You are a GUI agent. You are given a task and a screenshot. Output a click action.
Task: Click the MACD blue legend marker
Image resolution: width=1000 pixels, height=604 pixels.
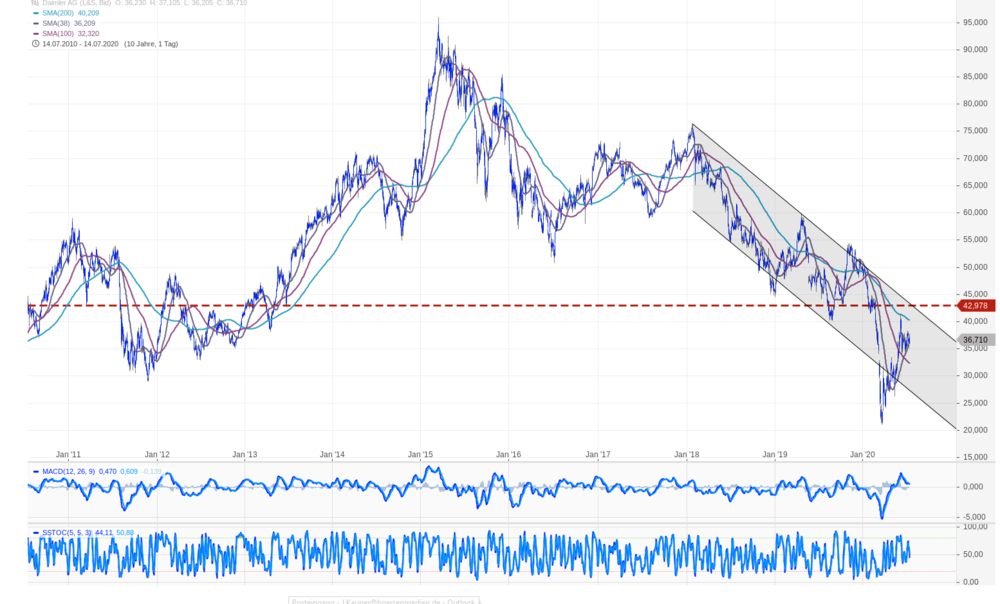click(36, 471)
